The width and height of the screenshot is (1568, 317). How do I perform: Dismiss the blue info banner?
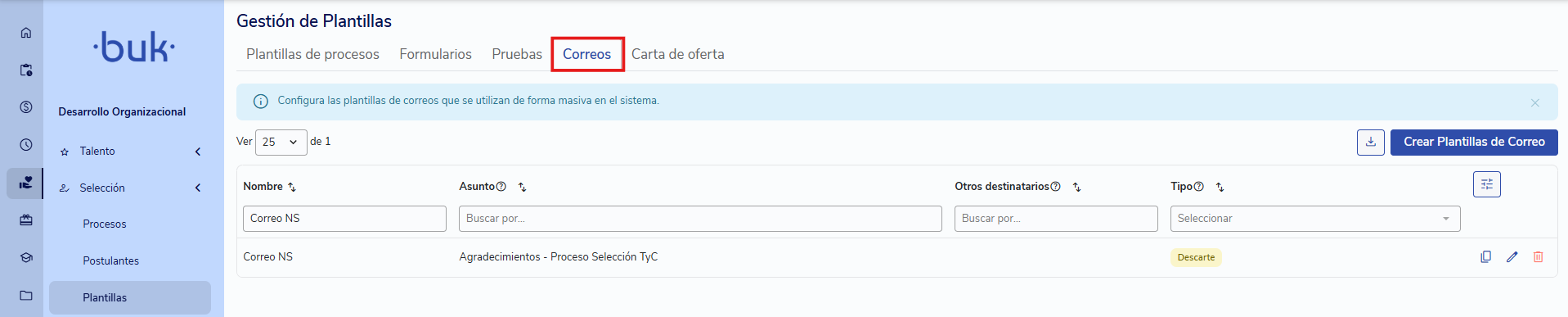(x=1535, y=102)
